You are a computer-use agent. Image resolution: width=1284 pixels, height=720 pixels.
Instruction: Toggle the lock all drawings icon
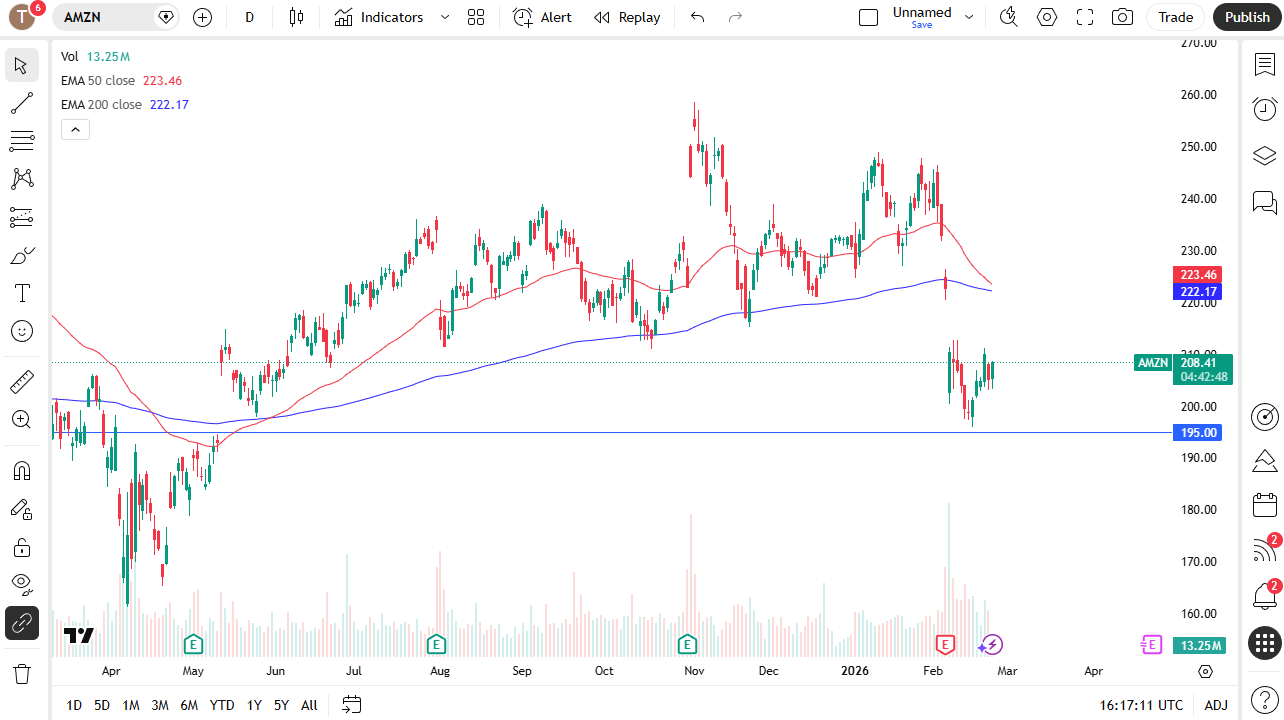[22, 547]
